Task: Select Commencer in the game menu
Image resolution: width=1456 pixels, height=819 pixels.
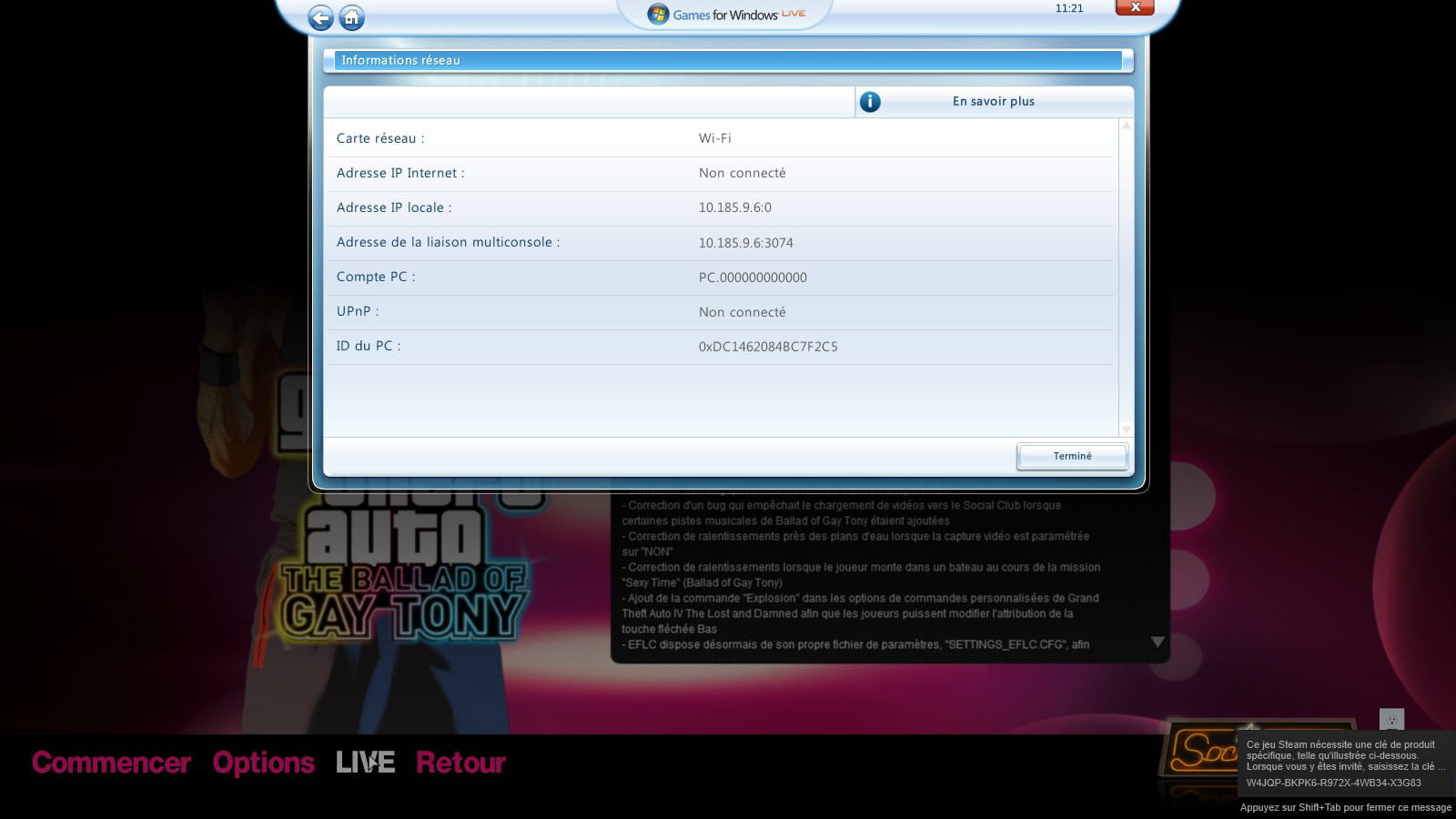Action: coord(111,763)
